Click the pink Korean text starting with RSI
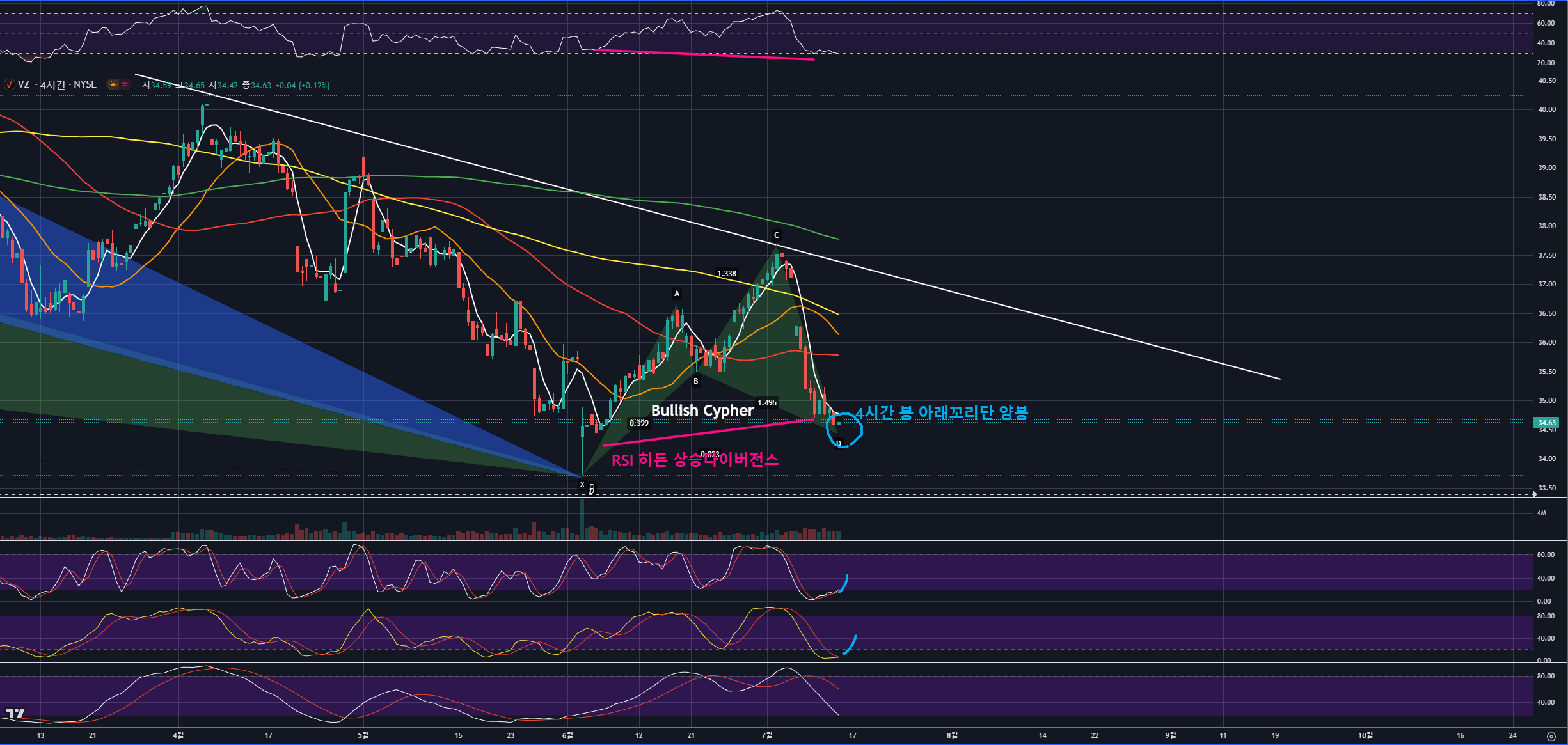The image size is (1568, 745). click(x=694, y=460)
